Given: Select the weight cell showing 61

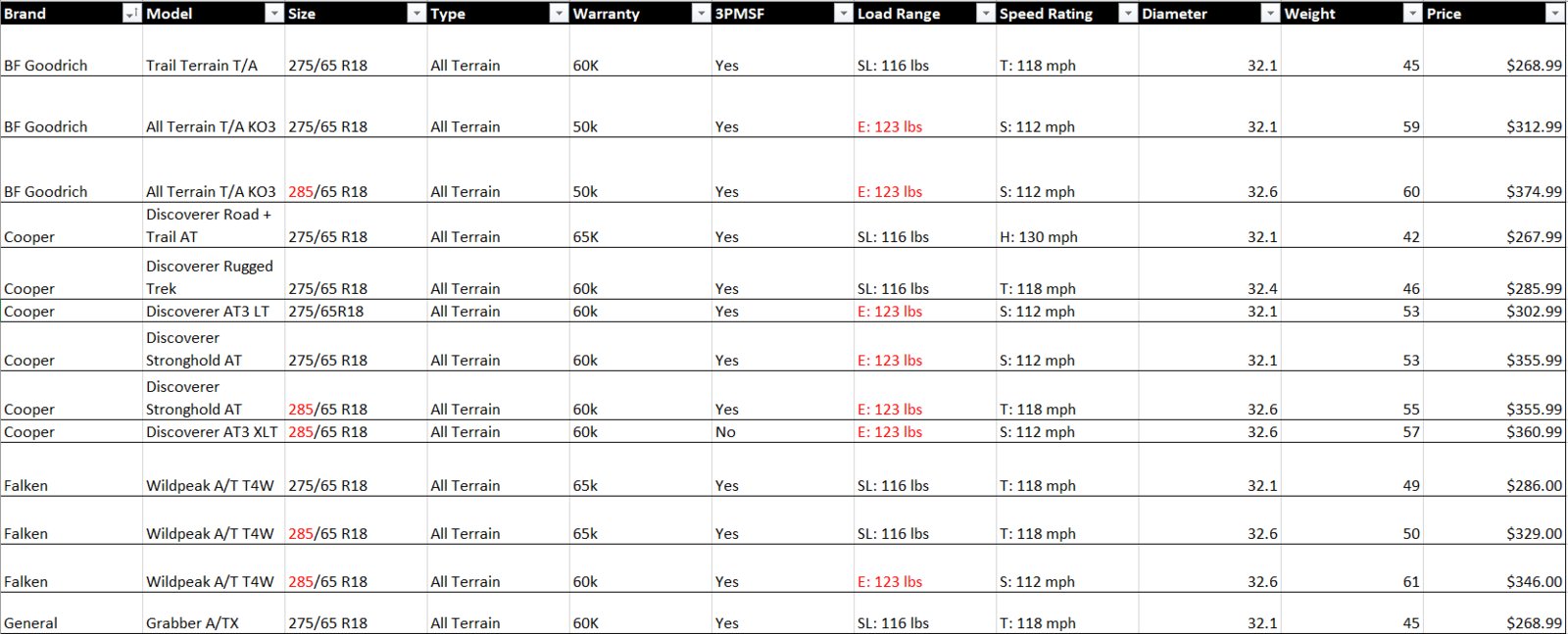Looking at the screenshot, I should click(x=1351, y=568).
